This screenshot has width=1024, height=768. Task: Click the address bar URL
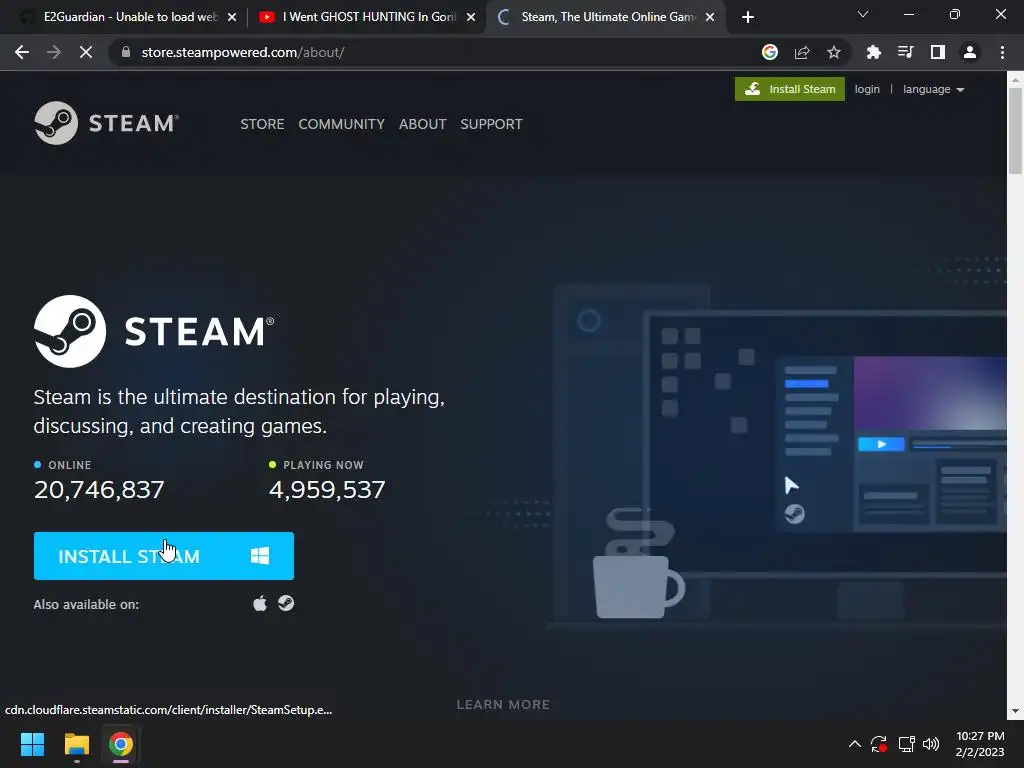tap(243, 52)
